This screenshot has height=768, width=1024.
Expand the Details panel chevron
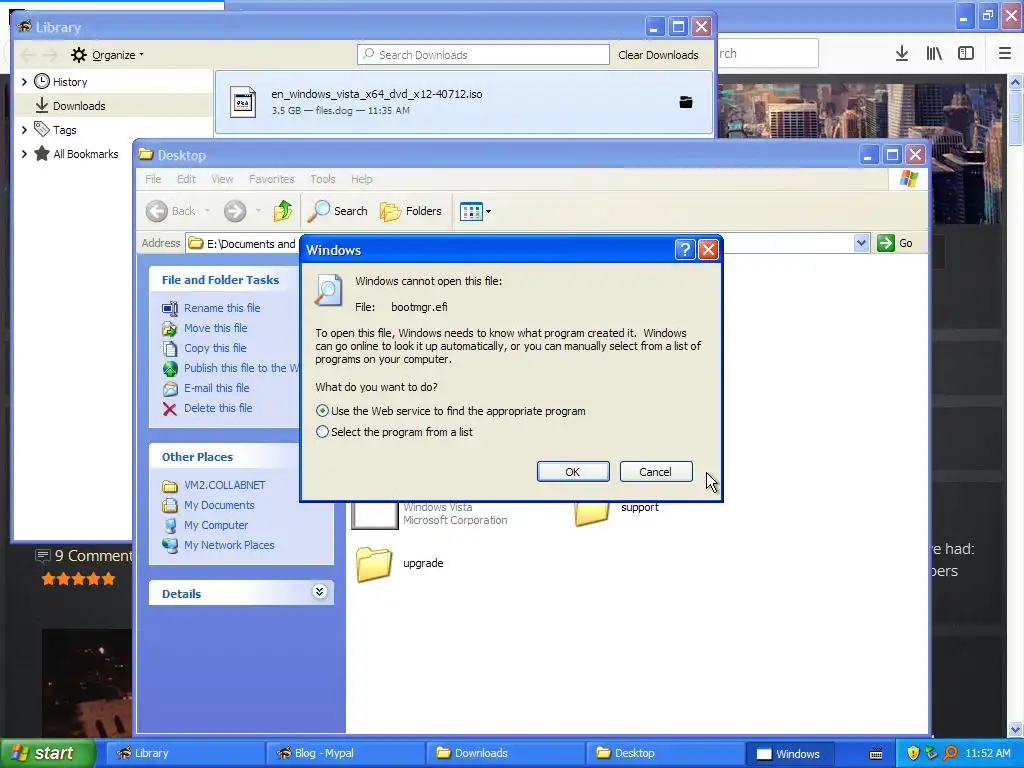(x=319, y=592)
